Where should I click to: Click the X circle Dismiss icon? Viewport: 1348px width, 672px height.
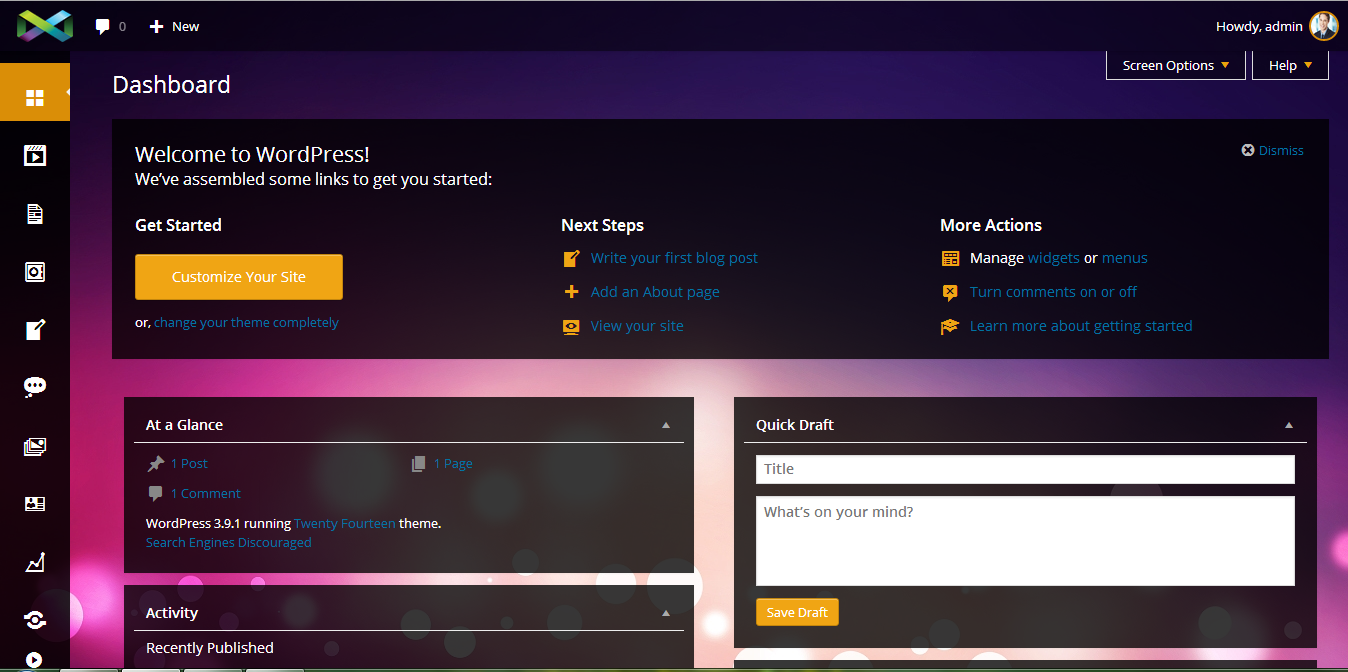(1248, 150)
